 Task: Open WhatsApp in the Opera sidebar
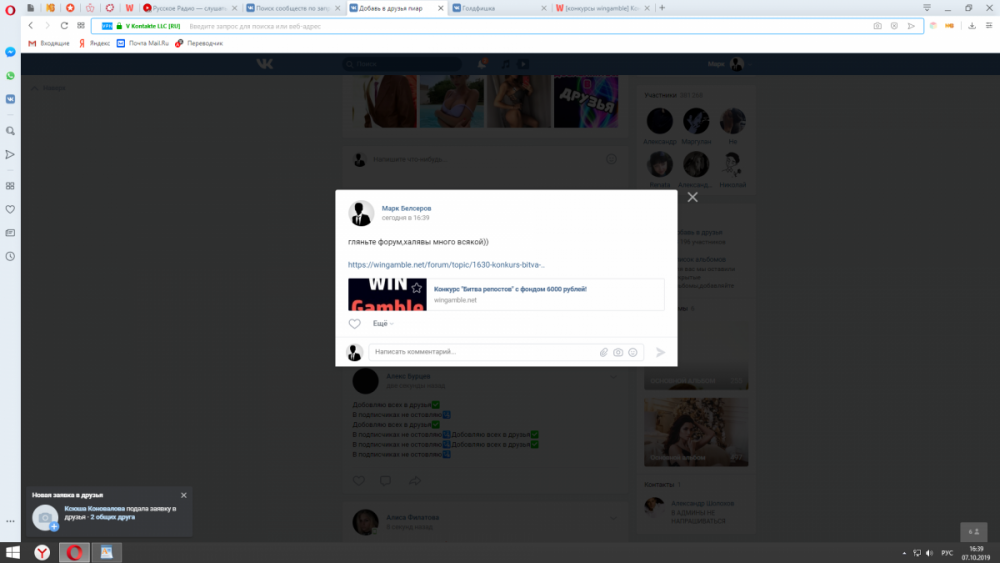10,76
